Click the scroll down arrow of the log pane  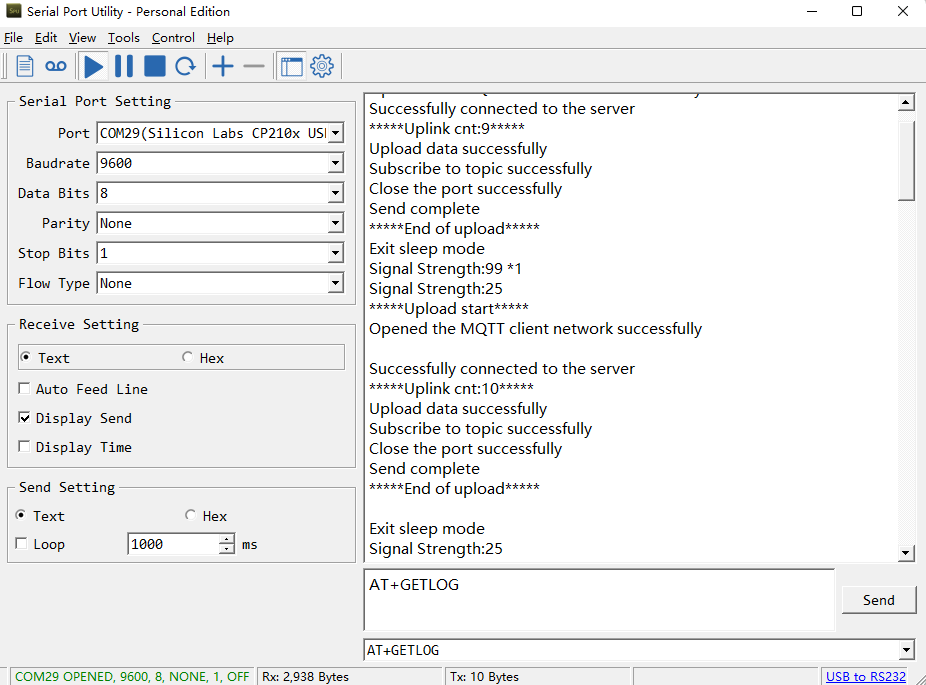click(906, 553)
